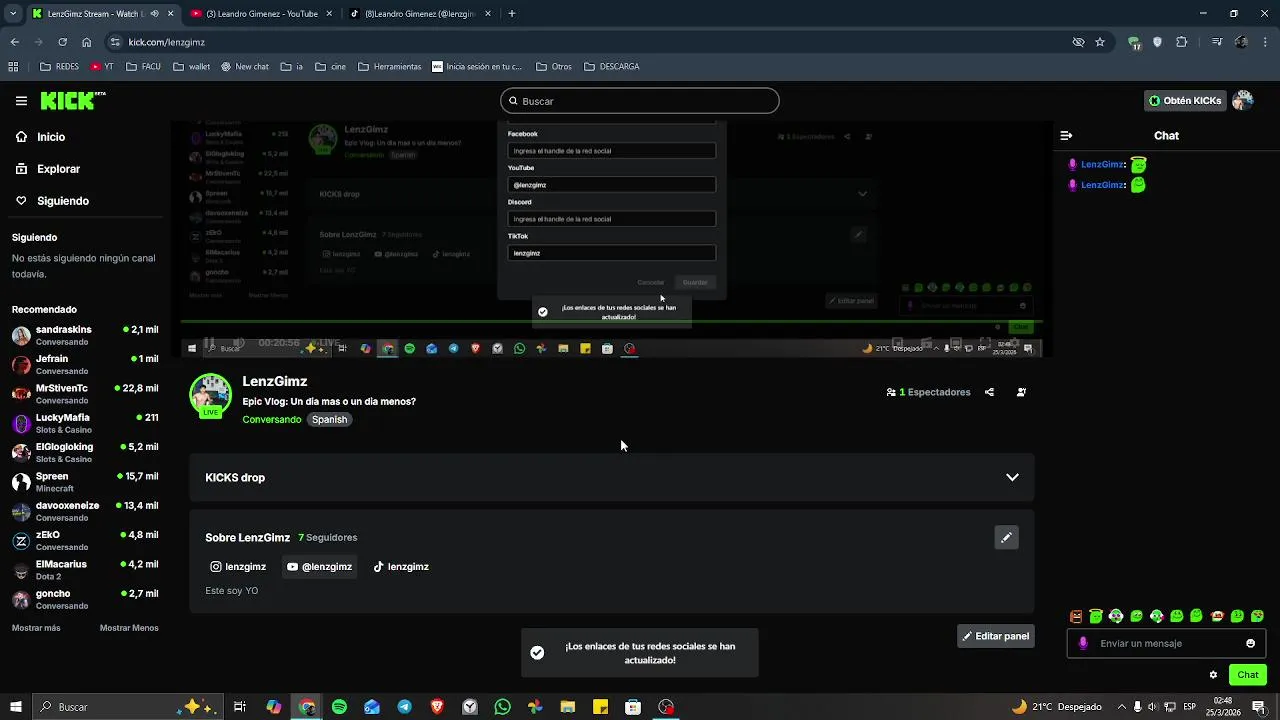
Task: Mute the LenzGimz Stream tab audio icon
Action: coord(154,14)
